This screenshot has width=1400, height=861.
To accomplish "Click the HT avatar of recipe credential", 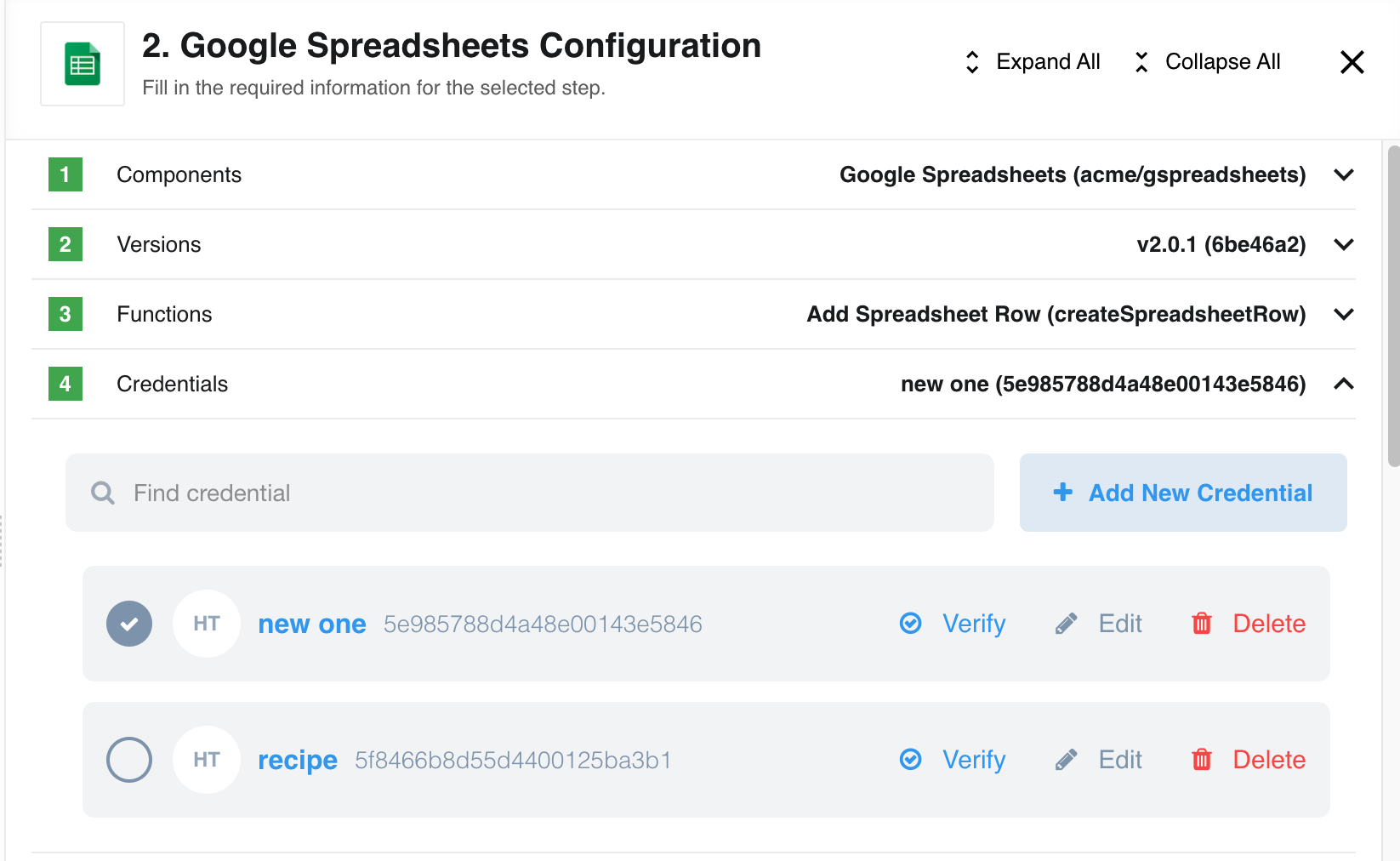I will click(207, 760).
